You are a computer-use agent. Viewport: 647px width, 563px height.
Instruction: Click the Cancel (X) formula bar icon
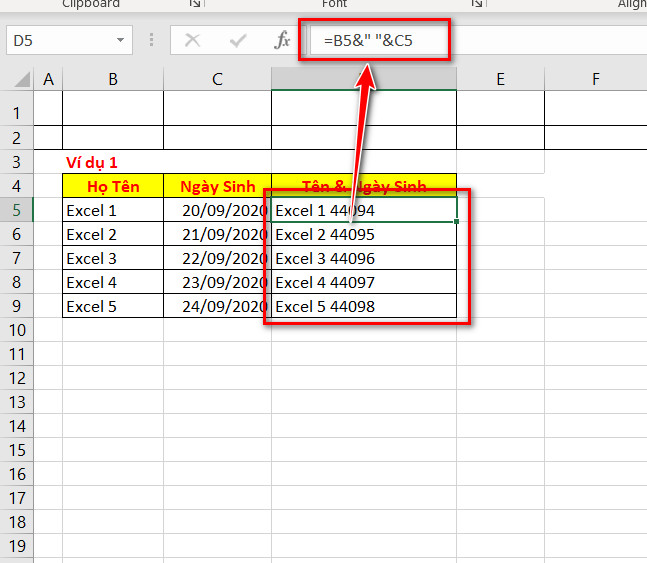coord(192,40)
